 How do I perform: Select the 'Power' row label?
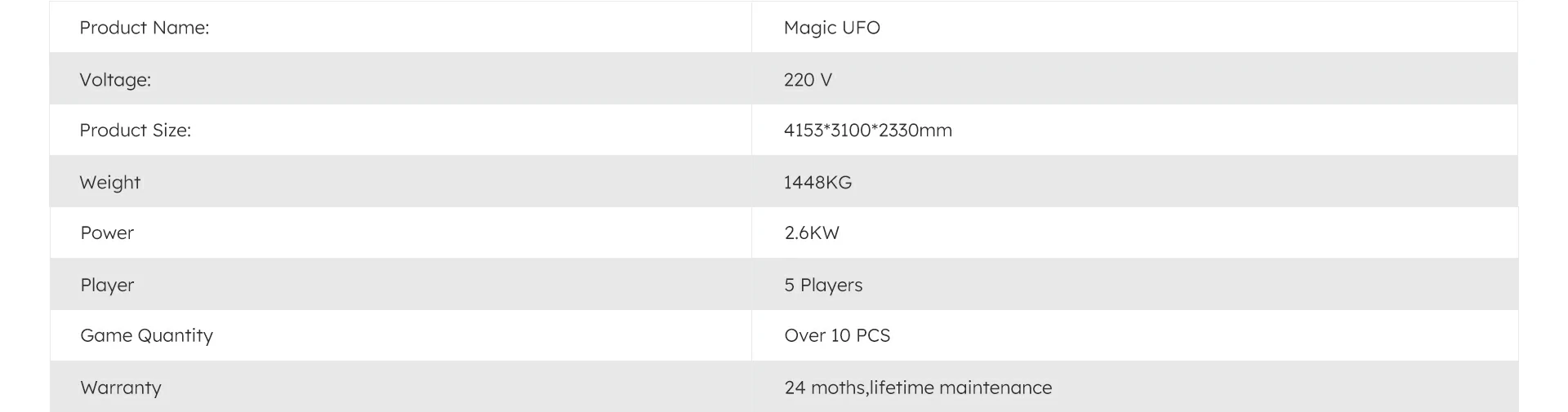pos(107,233)
